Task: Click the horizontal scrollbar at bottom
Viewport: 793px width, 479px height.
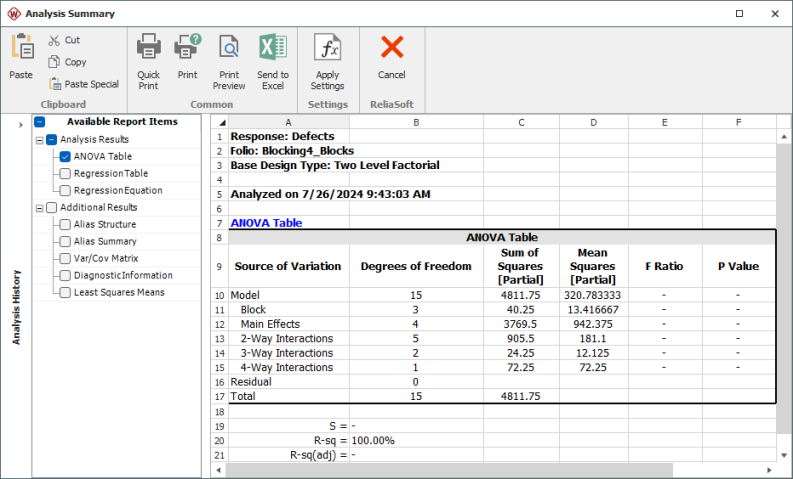Action: [x=450, y=470]
